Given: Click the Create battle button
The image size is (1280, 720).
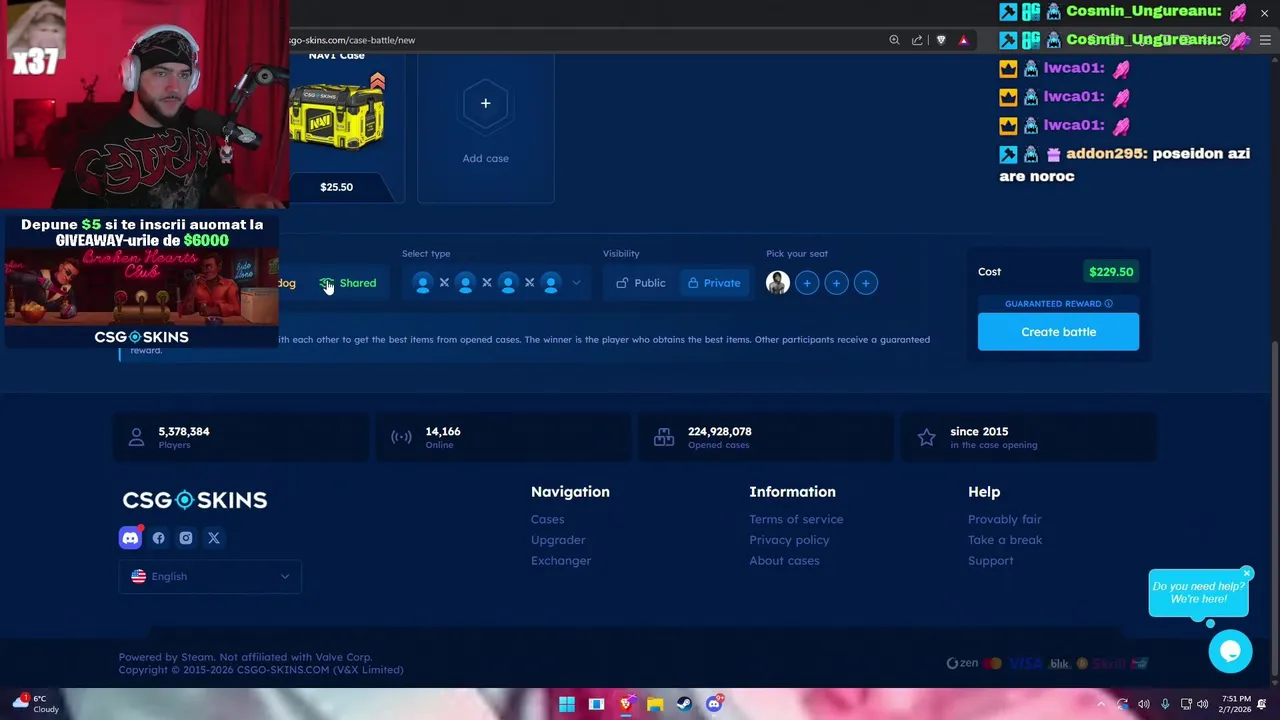Looking at the screenshot, I should tap(1058, 332).
